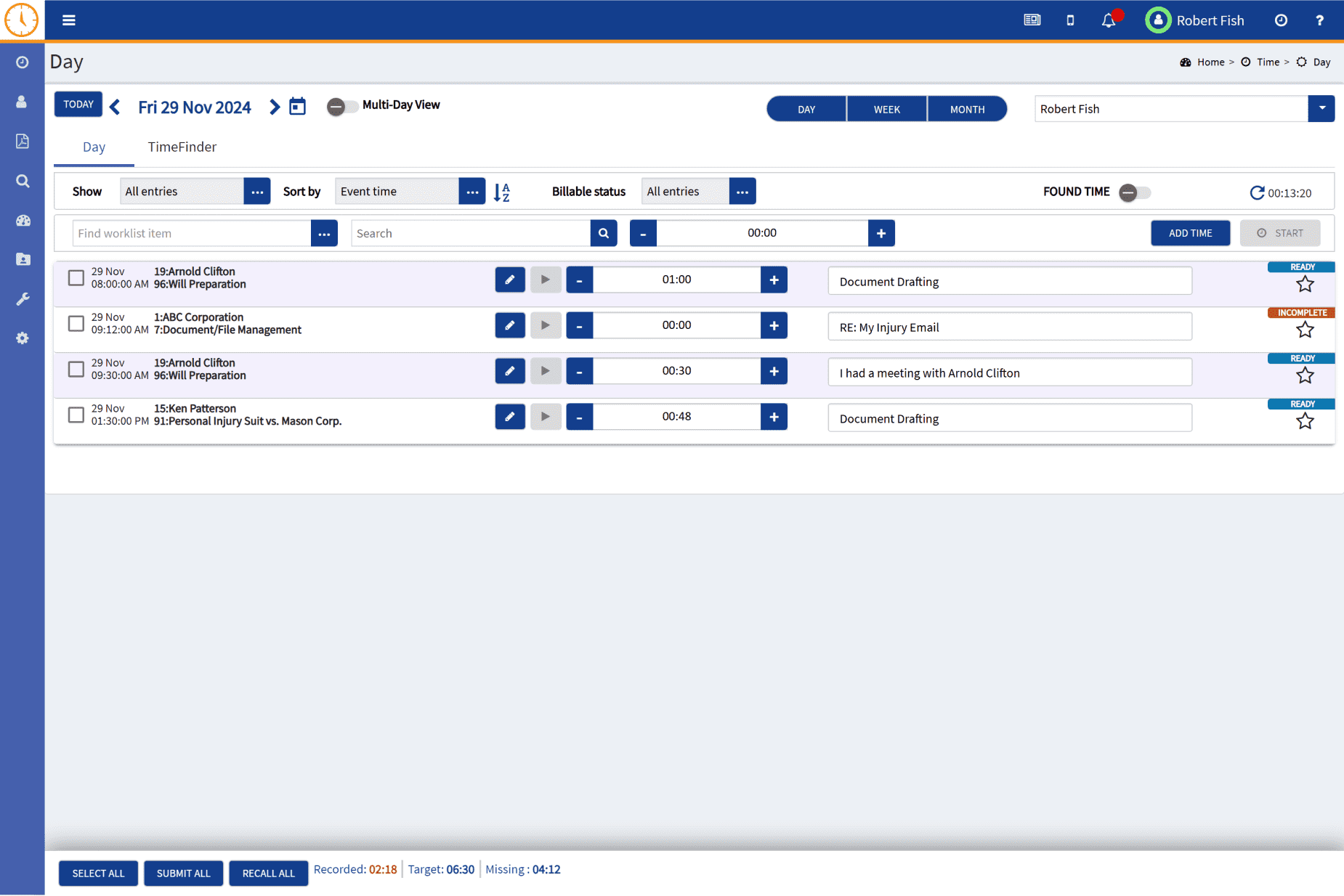Open the Dashboard gauge icon in sidebar
This screenshot has height=896, width=1344.
point(23,221)
